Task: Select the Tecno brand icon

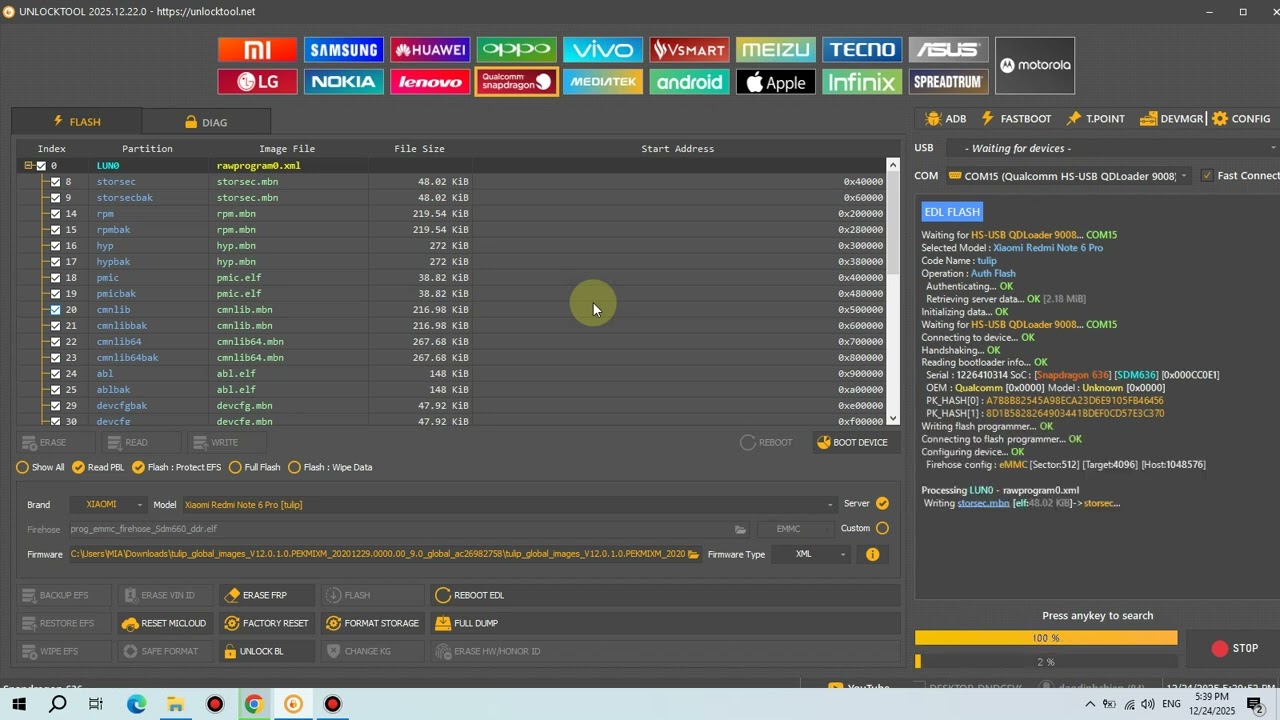Action: coord(862,50)
